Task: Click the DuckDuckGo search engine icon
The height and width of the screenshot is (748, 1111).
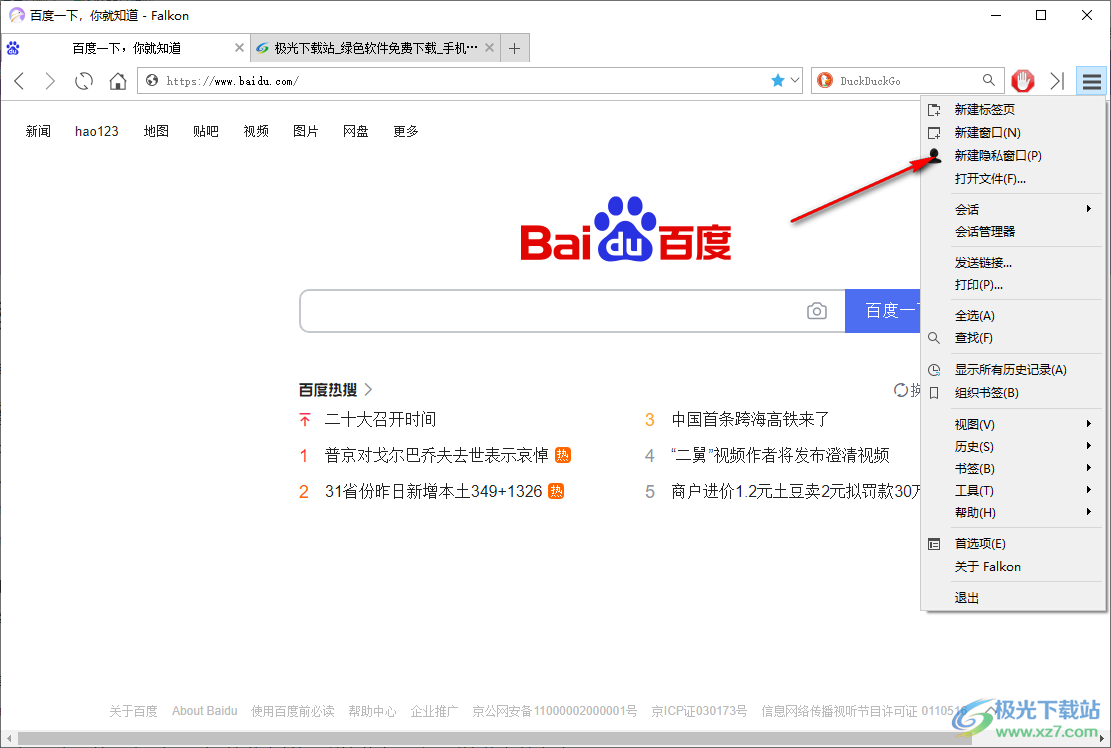Action: [825, 81]
